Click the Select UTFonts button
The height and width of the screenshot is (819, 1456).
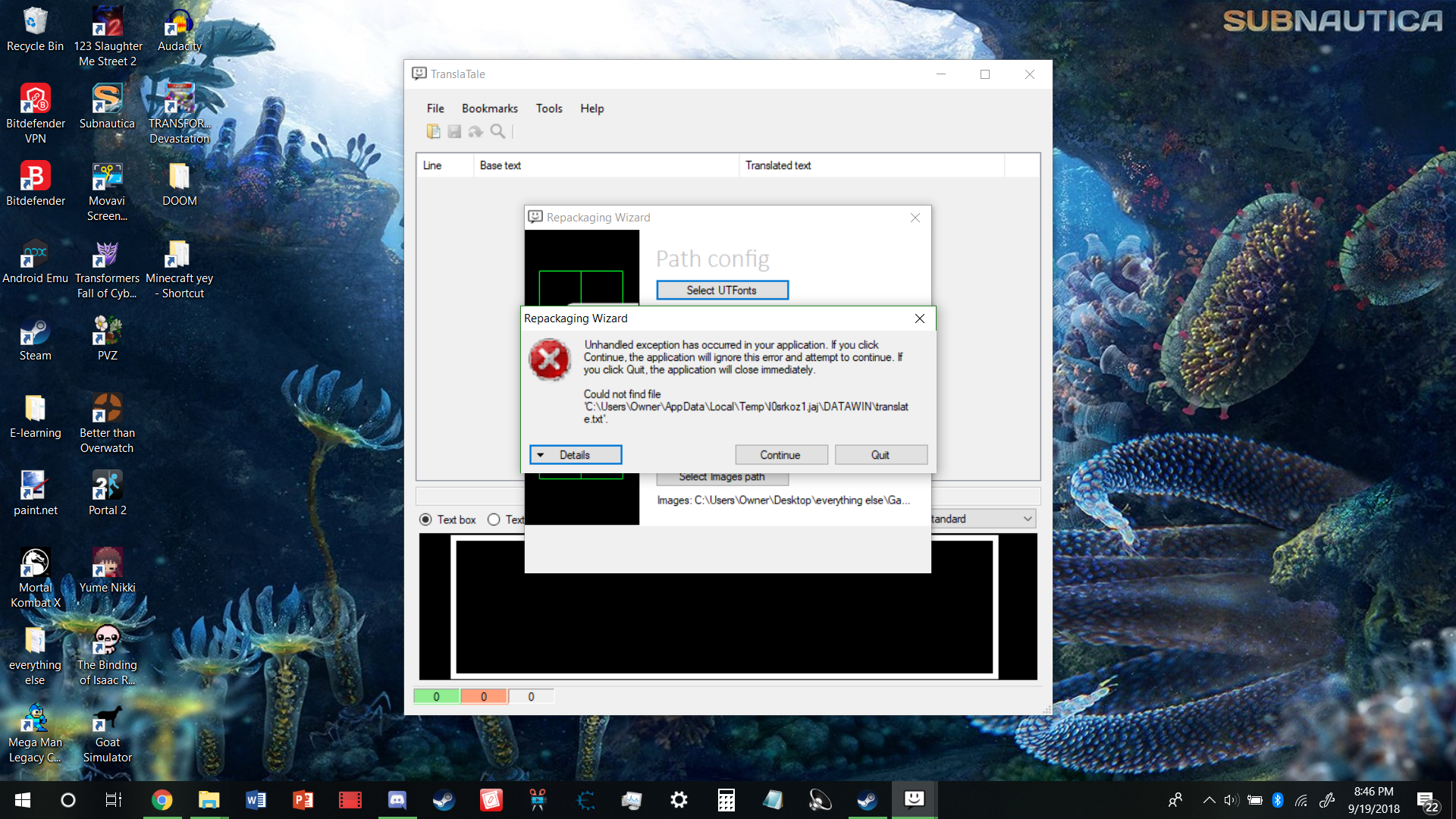tap(721, 290)
